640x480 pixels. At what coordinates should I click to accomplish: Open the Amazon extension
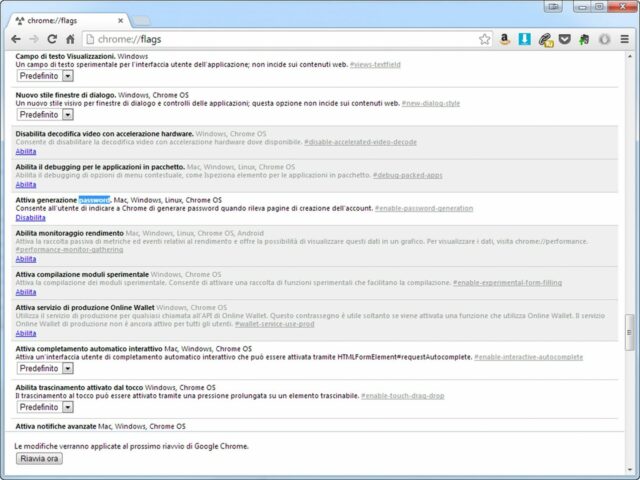coord(505,39)
